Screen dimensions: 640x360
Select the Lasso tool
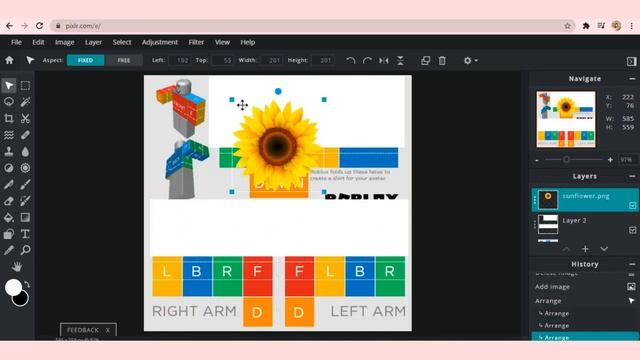click(x=9, y=102)
